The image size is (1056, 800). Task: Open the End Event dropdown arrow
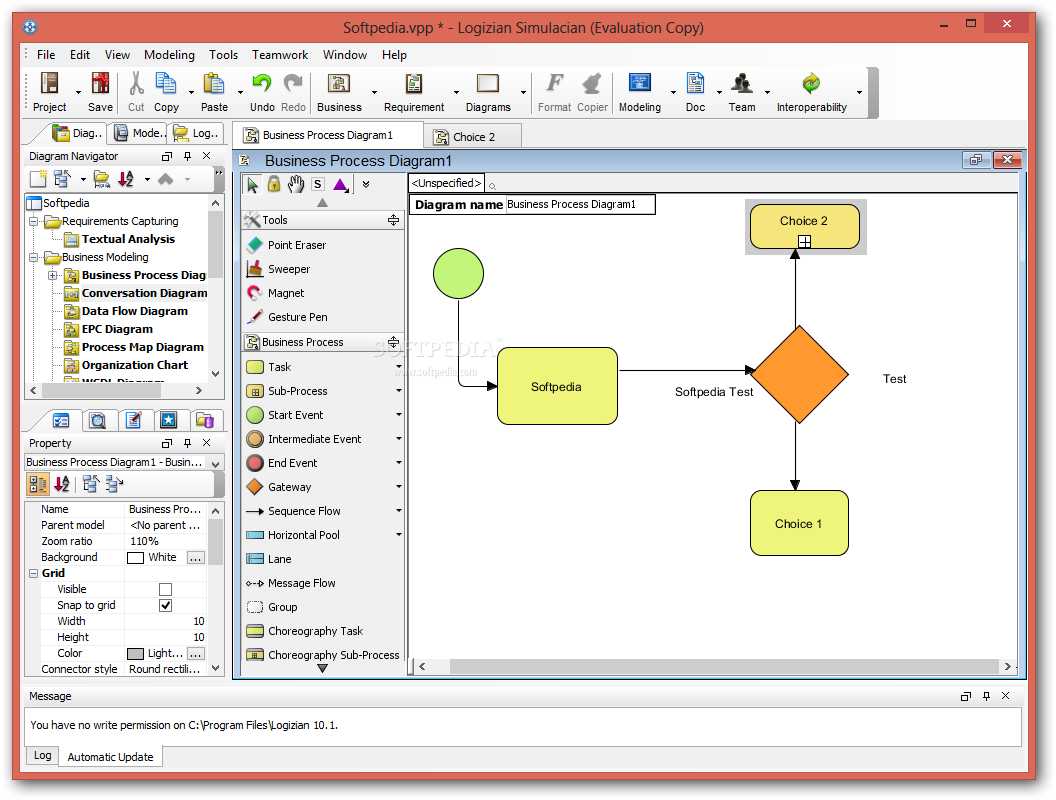click(x=398, y=463)
